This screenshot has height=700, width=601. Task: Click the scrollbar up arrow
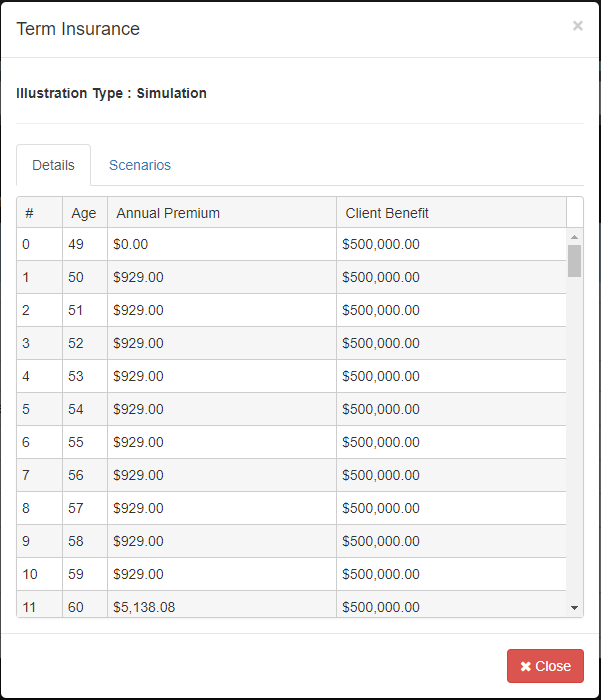[574, 237]
